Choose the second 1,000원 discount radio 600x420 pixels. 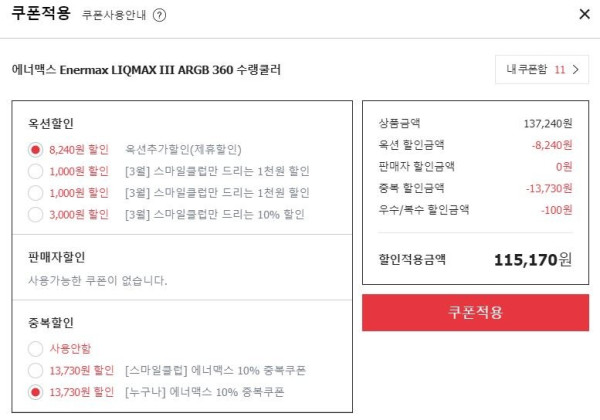pyautogui.click(x=35, y=193)
